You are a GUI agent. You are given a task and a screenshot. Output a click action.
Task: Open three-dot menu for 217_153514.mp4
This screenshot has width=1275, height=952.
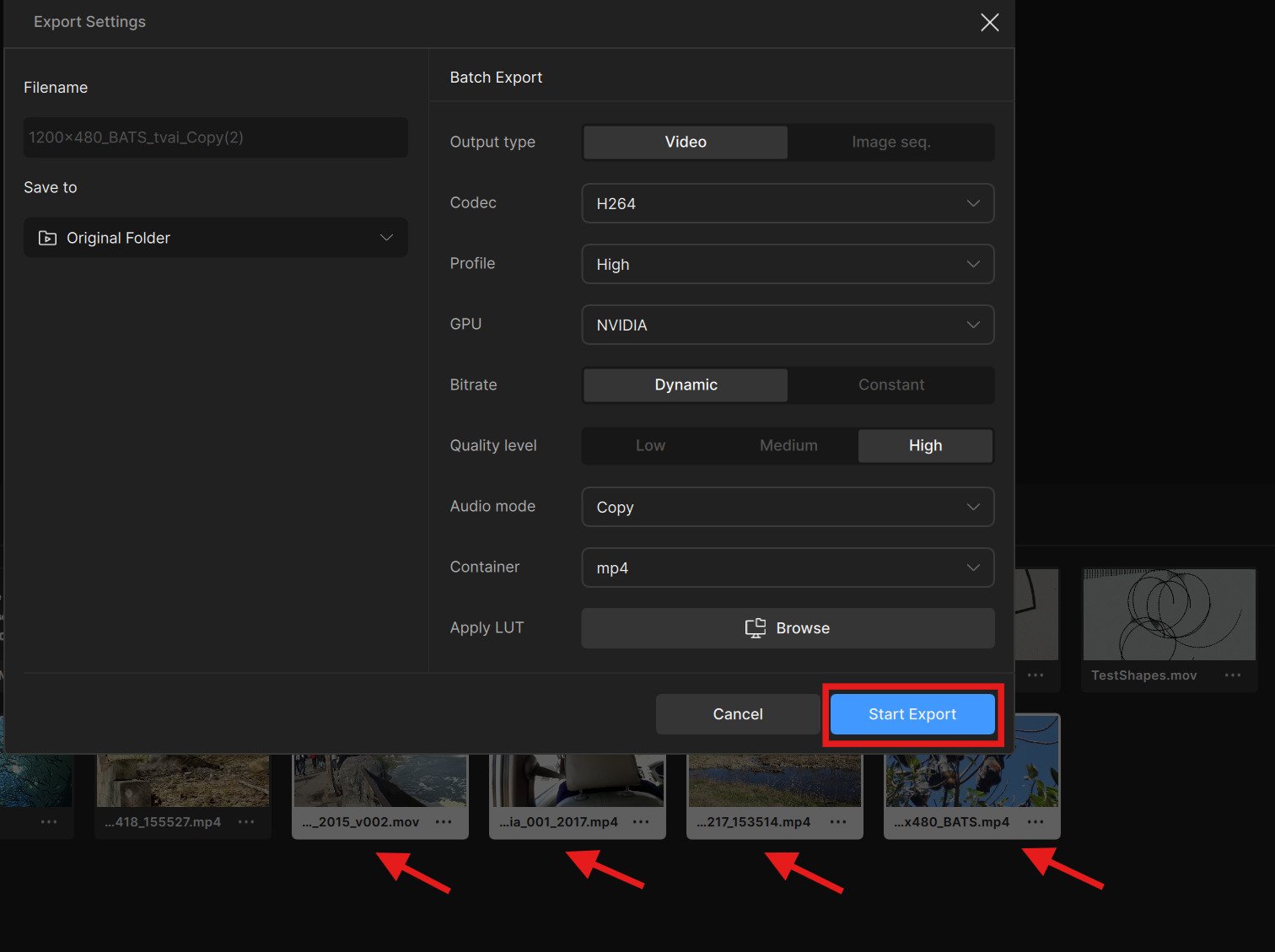pos(838,822)
